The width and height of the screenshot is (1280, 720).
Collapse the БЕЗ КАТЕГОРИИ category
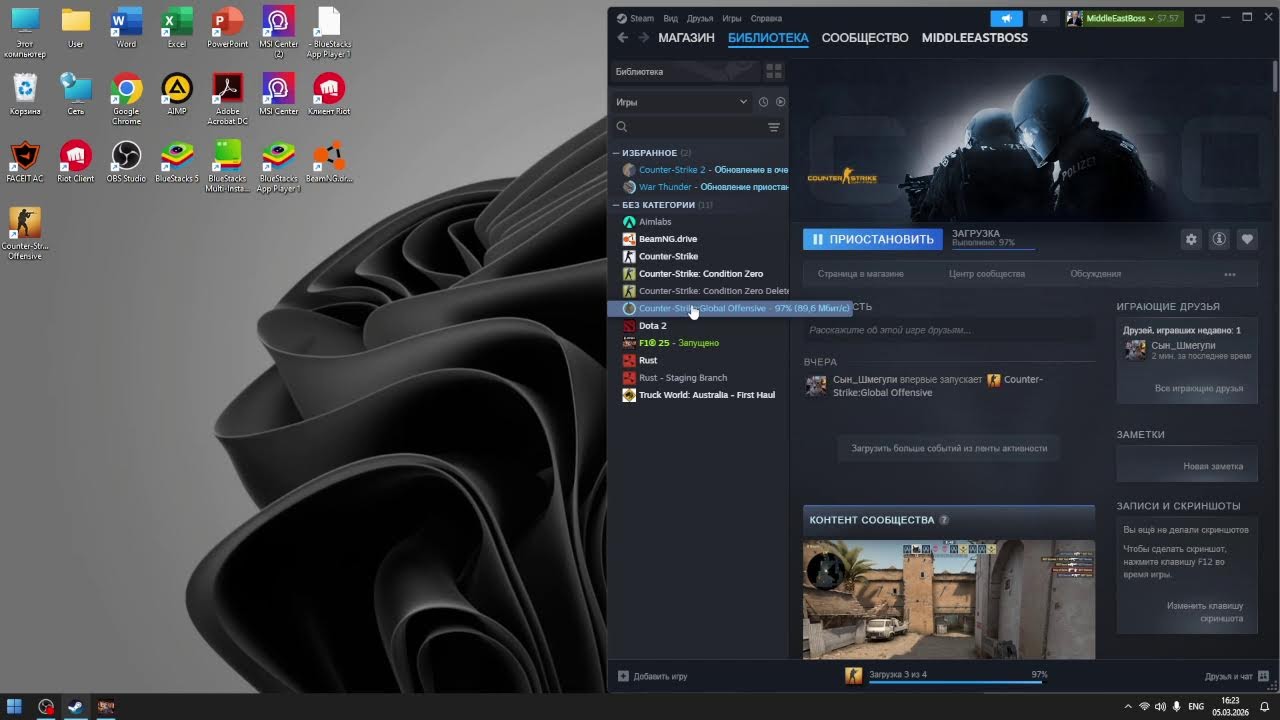pyautogui.click(x=616, y=205)
